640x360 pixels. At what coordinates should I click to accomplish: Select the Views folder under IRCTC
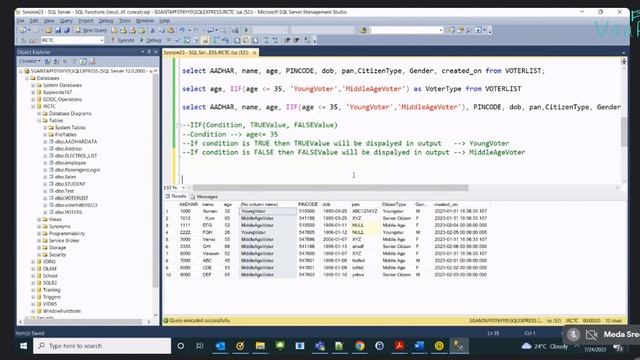55,219
